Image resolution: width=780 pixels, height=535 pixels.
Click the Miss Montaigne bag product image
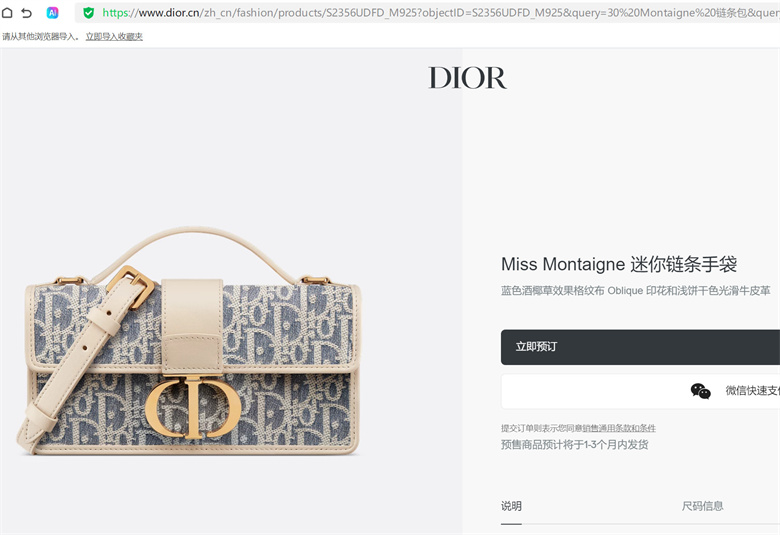pos(189,341)
